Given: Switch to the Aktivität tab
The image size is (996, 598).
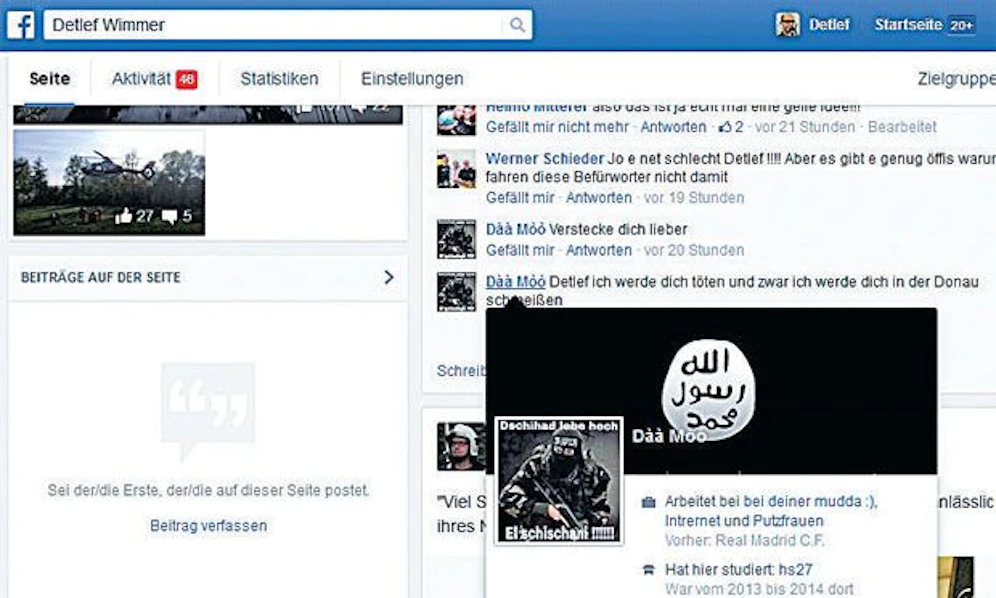Looking at the screenshot, I should pos(141,79).
